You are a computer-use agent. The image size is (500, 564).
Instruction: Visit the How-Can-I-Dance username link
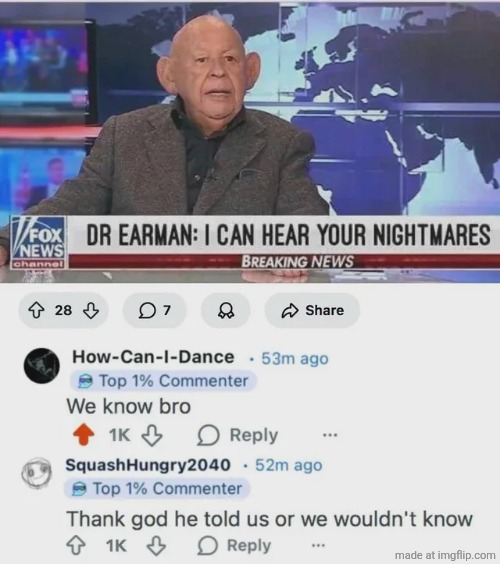point(153,357)
